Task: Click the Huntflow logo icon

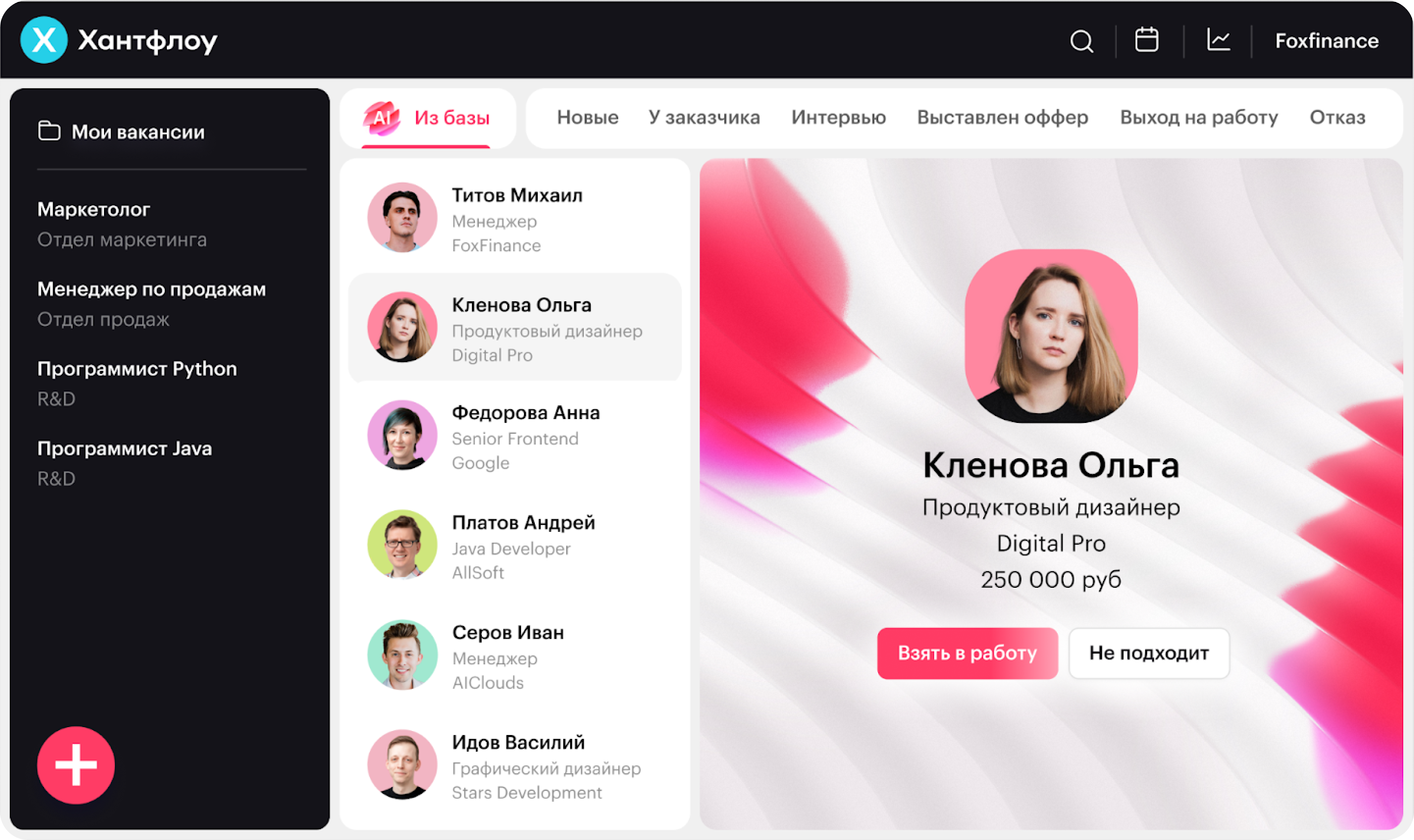Action: [44, 40]
